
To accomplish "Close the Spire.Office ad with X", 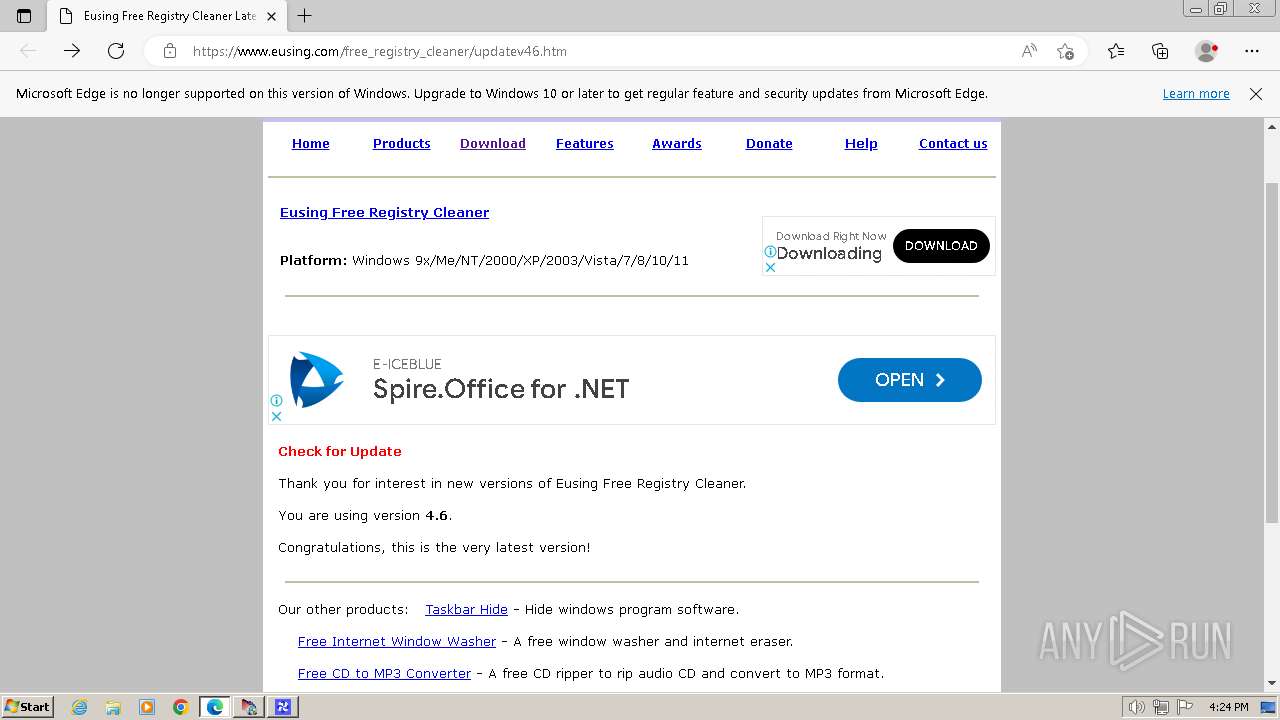I will [276, 416].
